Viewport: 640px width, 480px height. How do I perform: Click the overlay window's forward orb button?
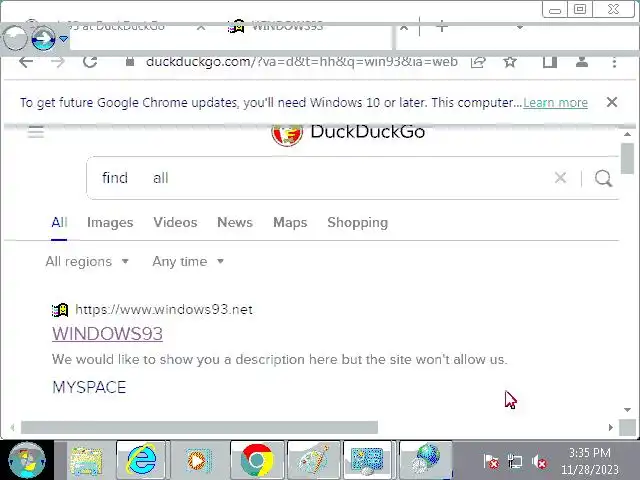43,39
